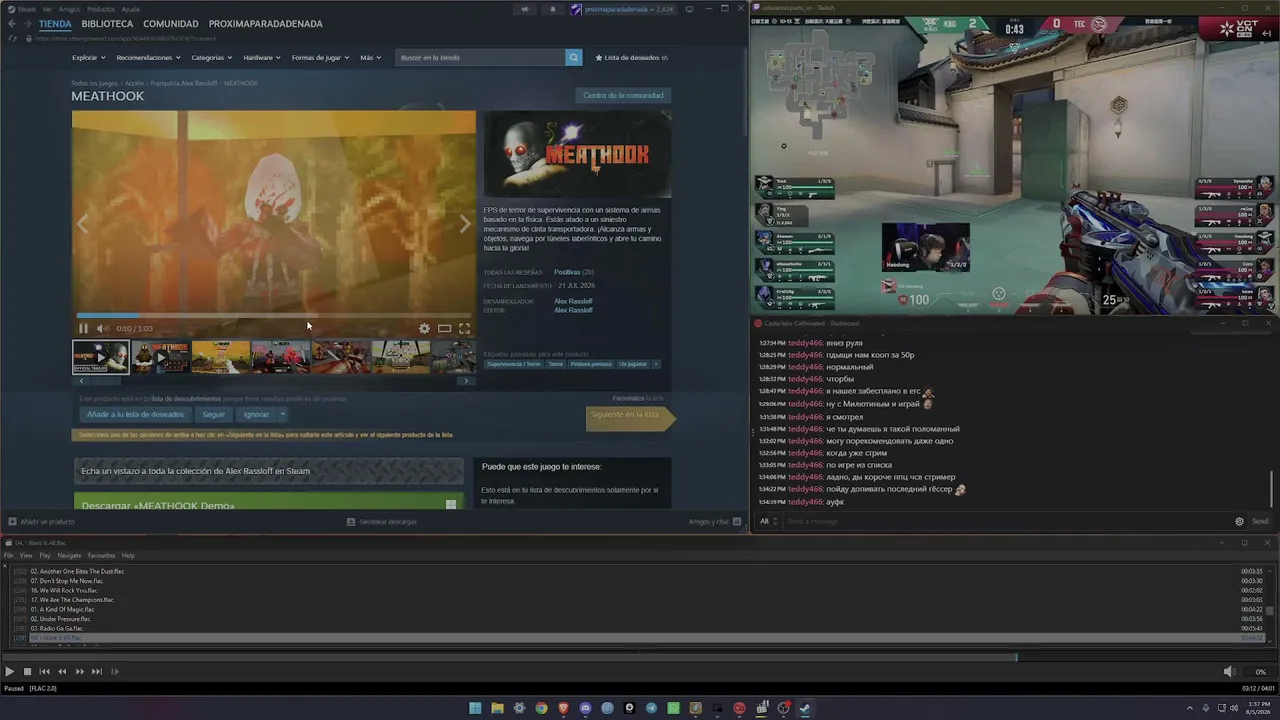The image size is (1280, 720).
Task: Pause the MEATHOOK trailer video
Action: [83, 328]
